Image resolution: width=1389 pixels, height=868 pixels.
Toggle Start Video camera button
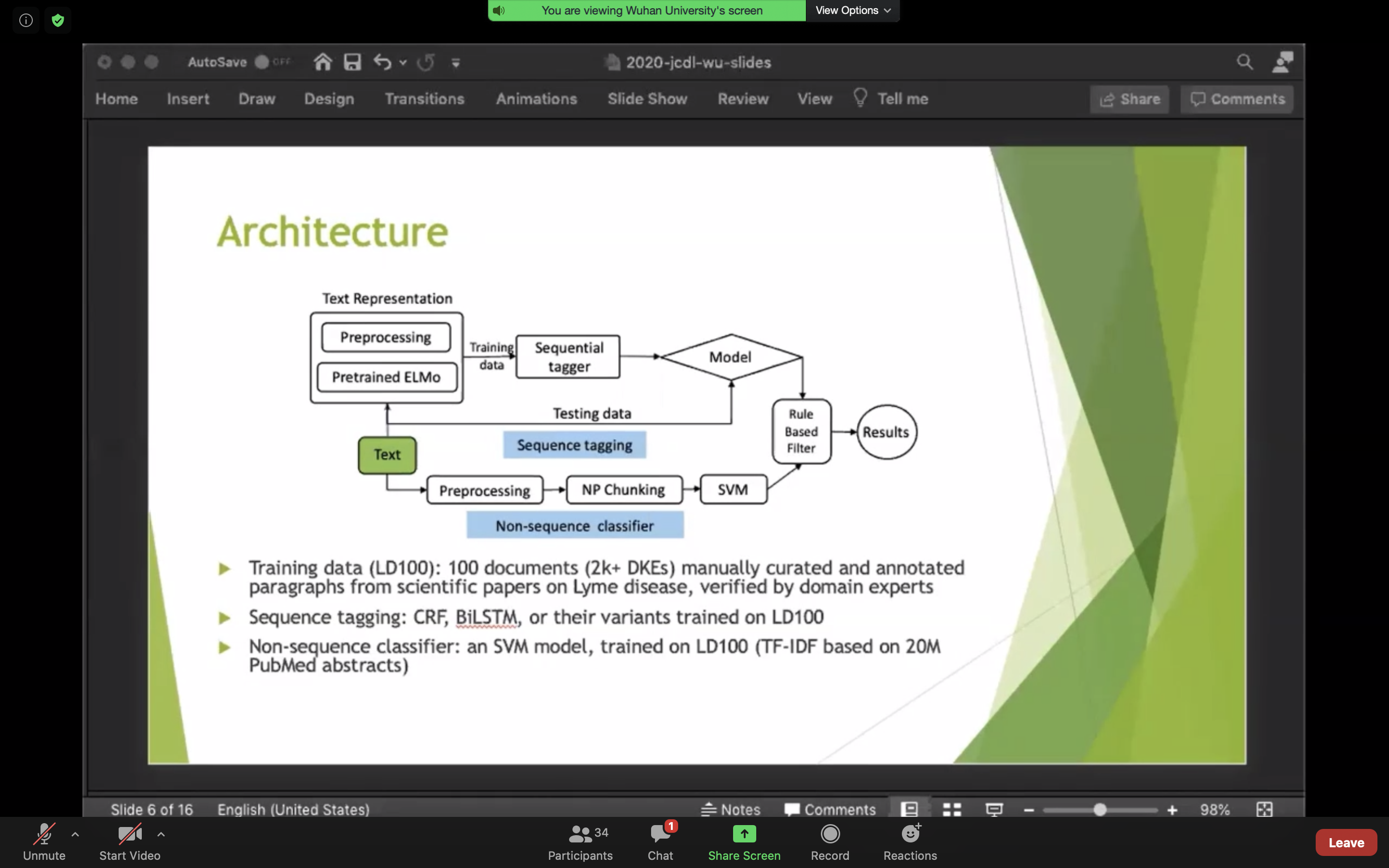pos(130,835)
